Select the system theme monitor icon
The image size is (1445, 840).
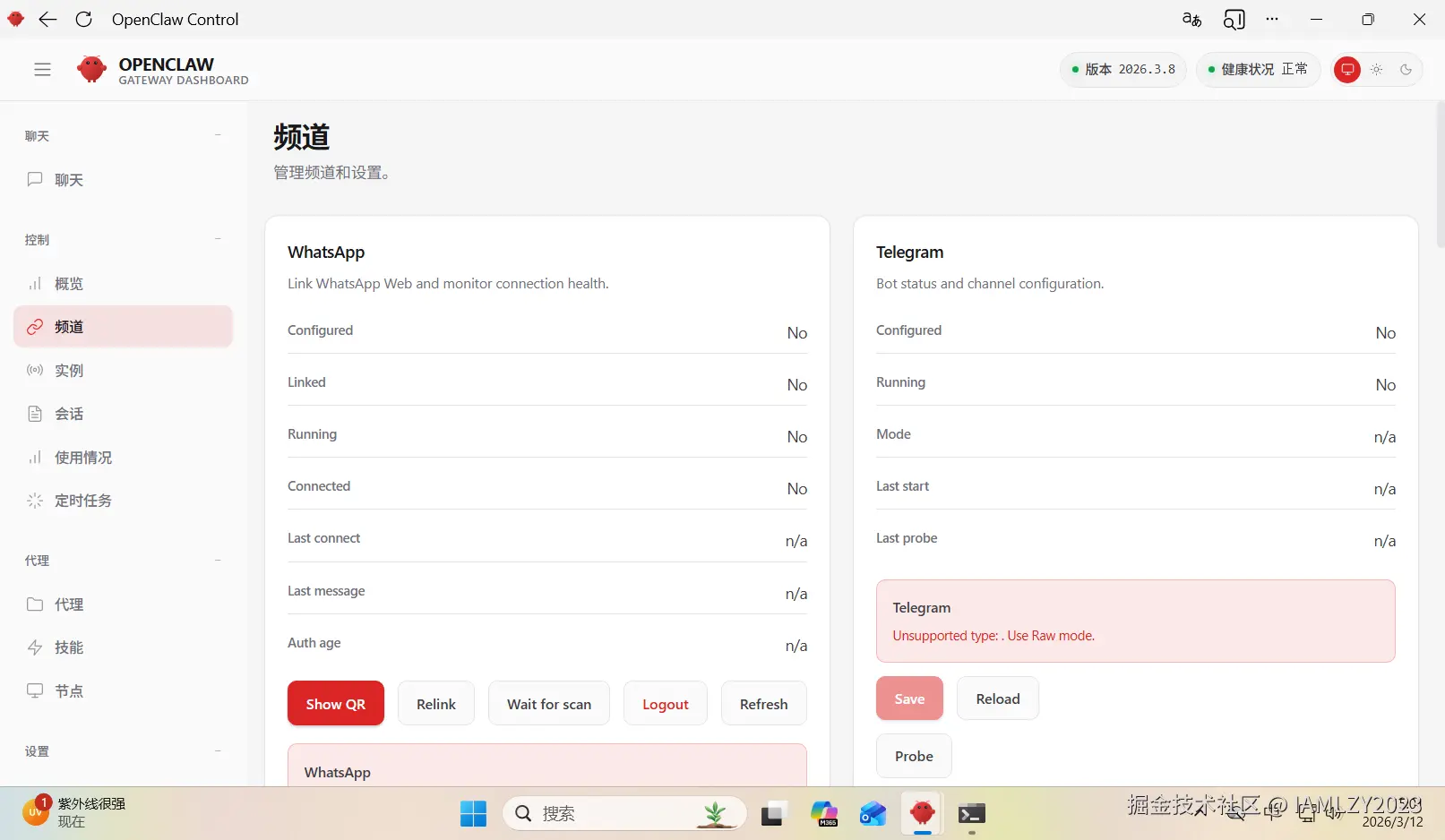point(1346,70)
